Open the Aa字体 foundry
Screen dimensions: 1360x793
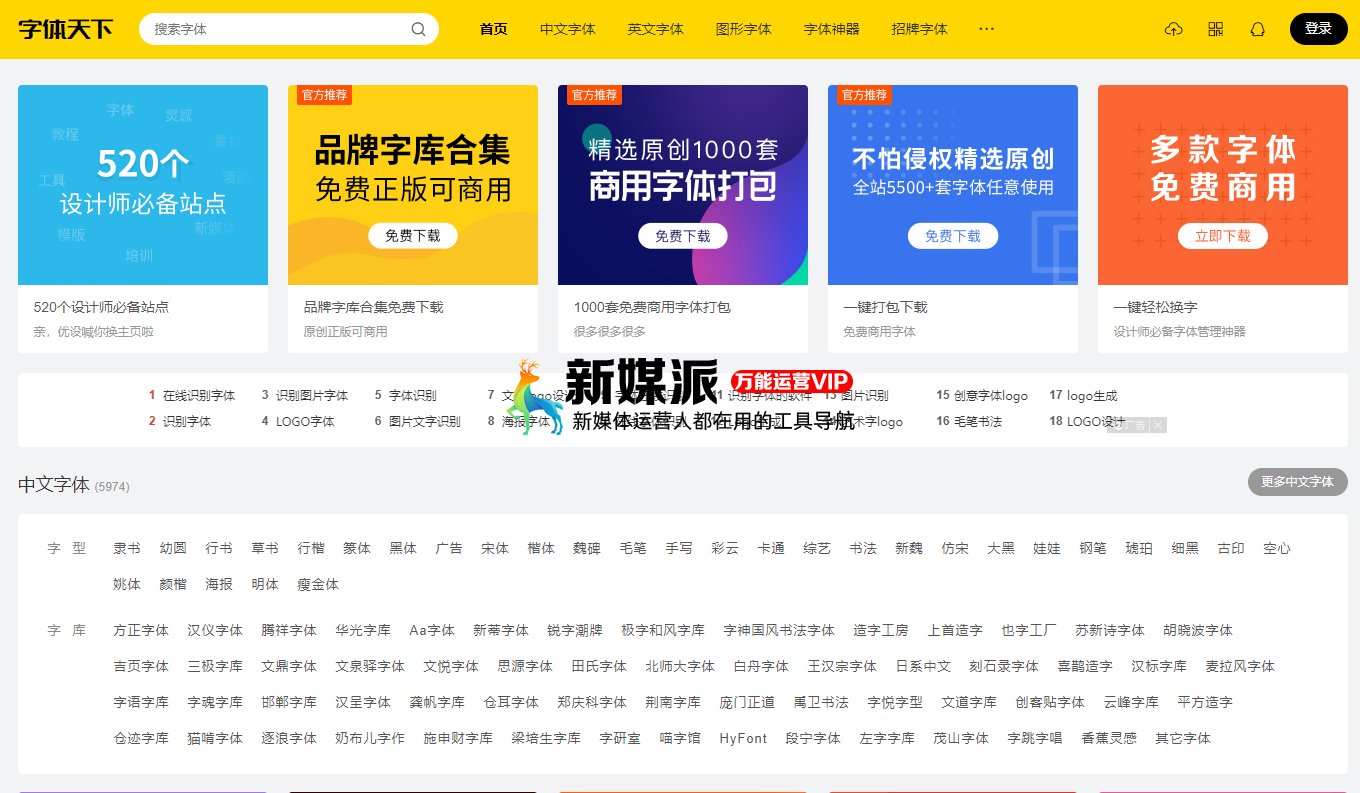pyautogui.click(x=432, y=630)
